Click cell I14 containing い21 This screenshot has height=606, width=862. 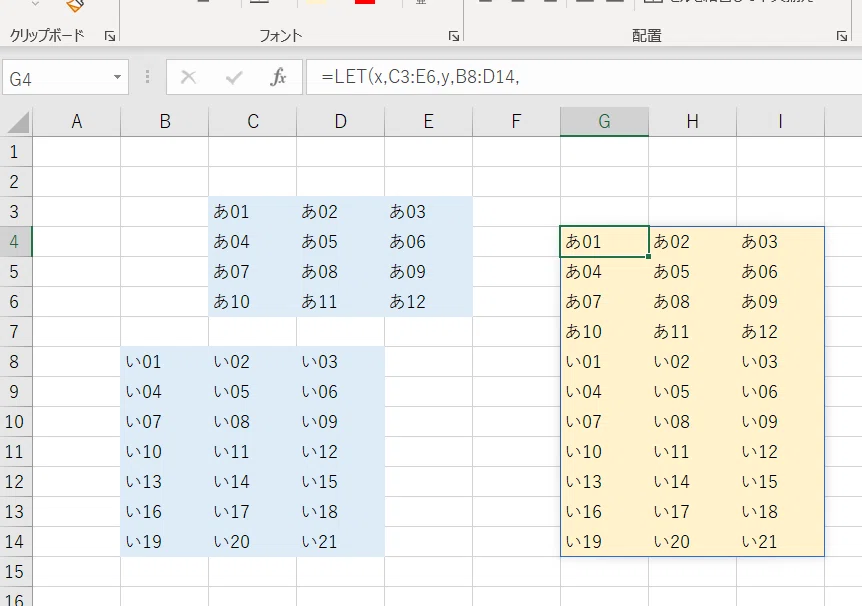click(x=781, y=542)
